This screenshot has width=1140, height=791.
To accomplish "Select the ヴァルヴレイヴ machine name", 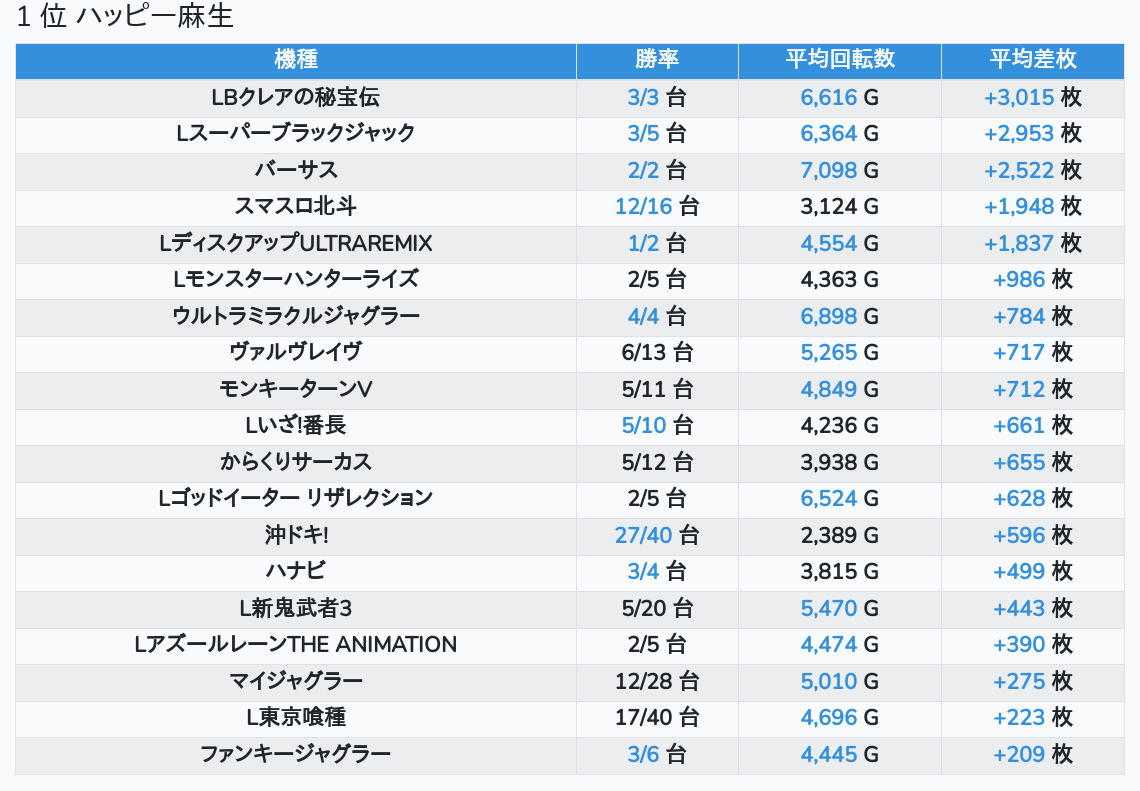I will [x=296, y=352].
